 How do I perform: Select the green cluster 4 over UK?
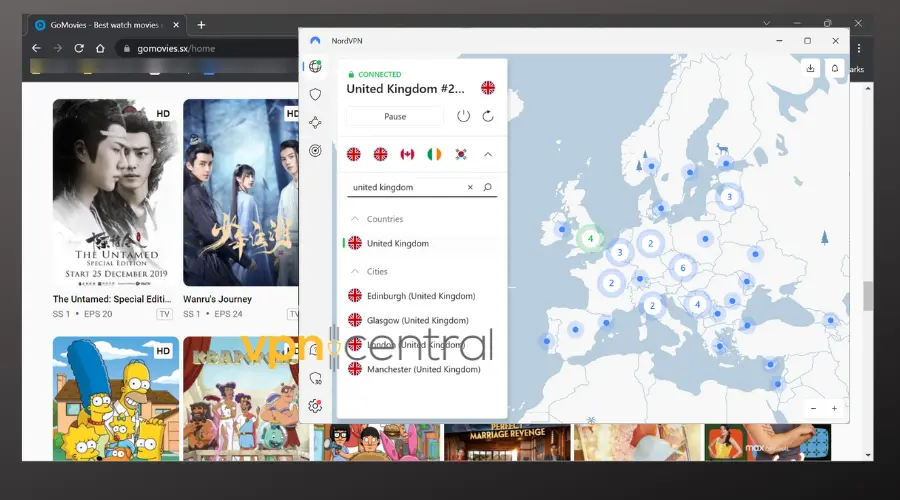(590, 238)
